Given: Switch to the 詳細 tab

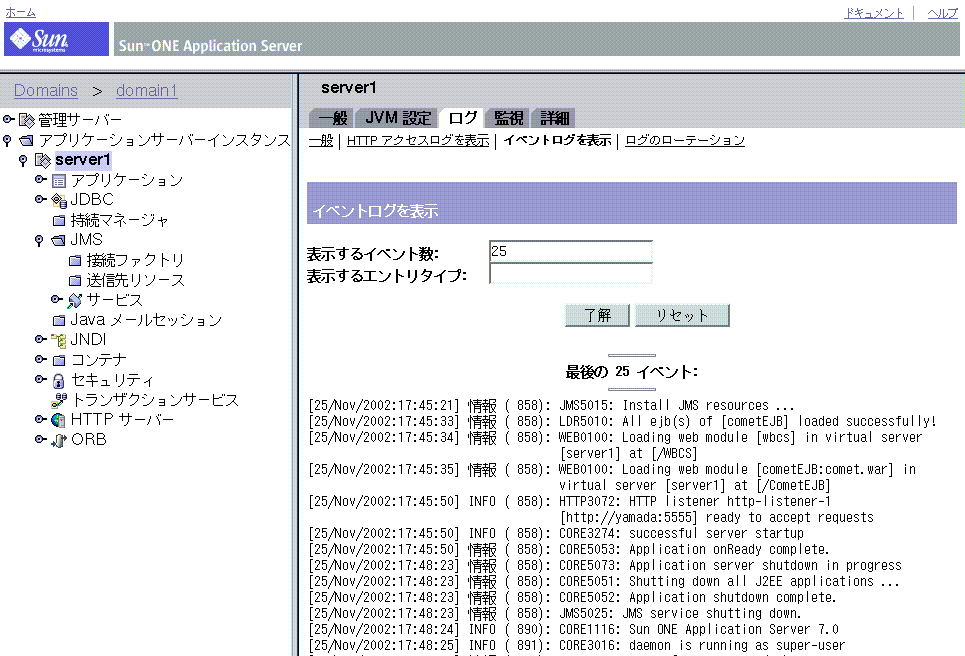Looking at the screenshot, I should pos(554,118).
